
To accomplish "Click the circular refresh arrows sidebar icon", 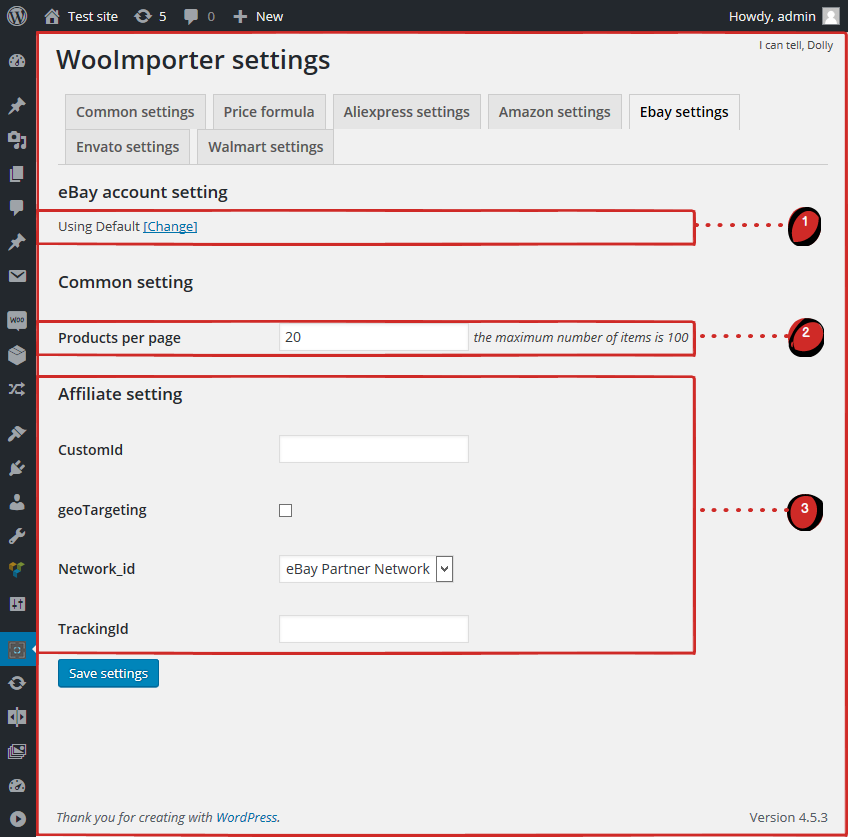I will [x=17, y=683].
